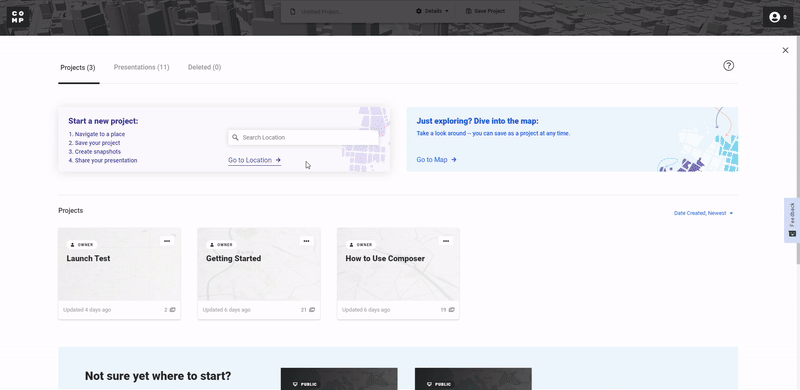Open the Date Created, Newest sort dropdown
Image resolution: width=800 pixels, height=390 pixels.
pyautogui.click(x=704, y=213)
